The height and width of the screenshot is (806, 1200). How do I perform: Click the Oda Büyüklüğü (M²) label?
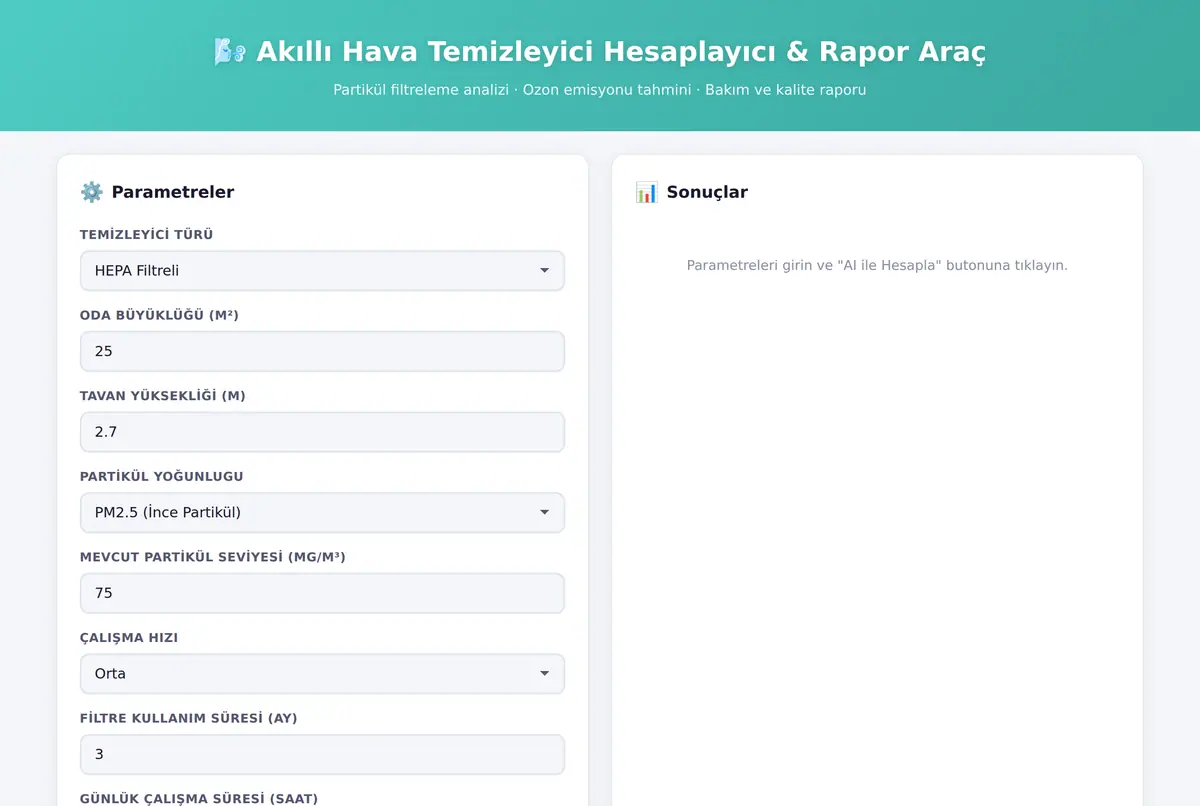point(159,315)
